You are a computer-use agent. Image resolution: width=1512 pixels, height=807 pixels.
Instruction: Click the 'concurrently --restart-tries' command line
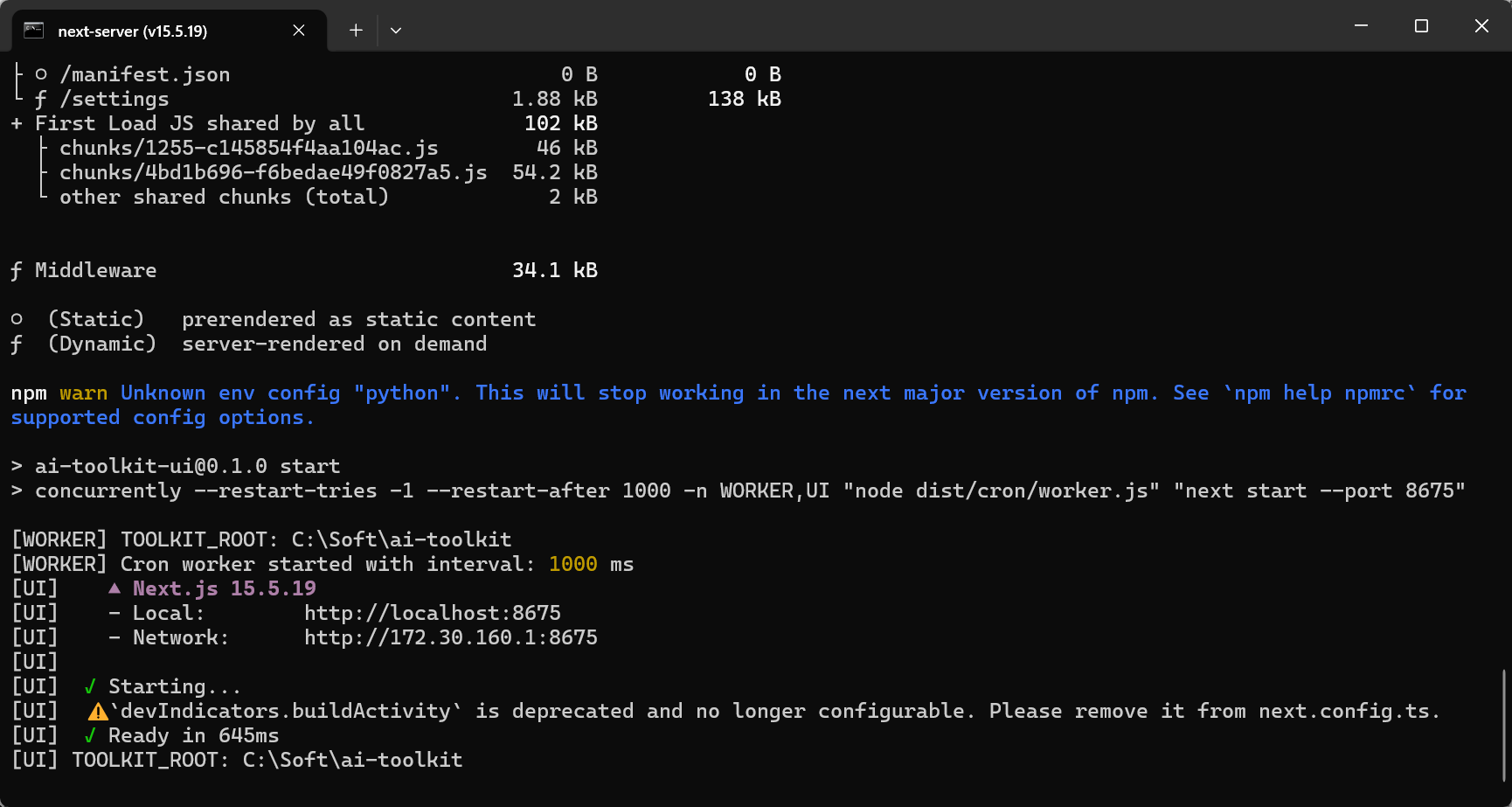pyautogui.click(x=738, y=490)
